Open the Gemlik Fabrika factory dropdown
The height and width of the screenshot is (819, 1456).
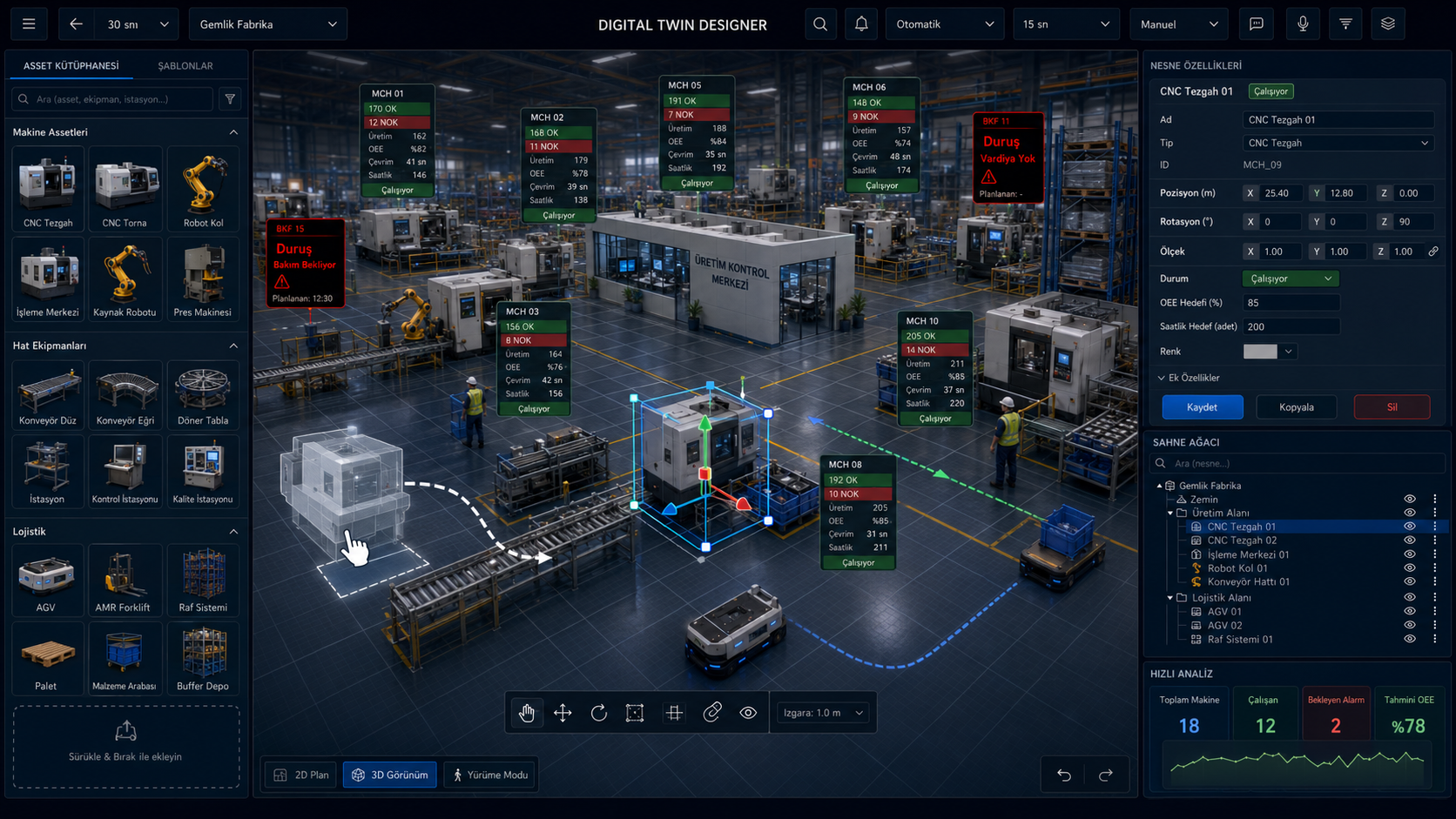coord(268,24)
